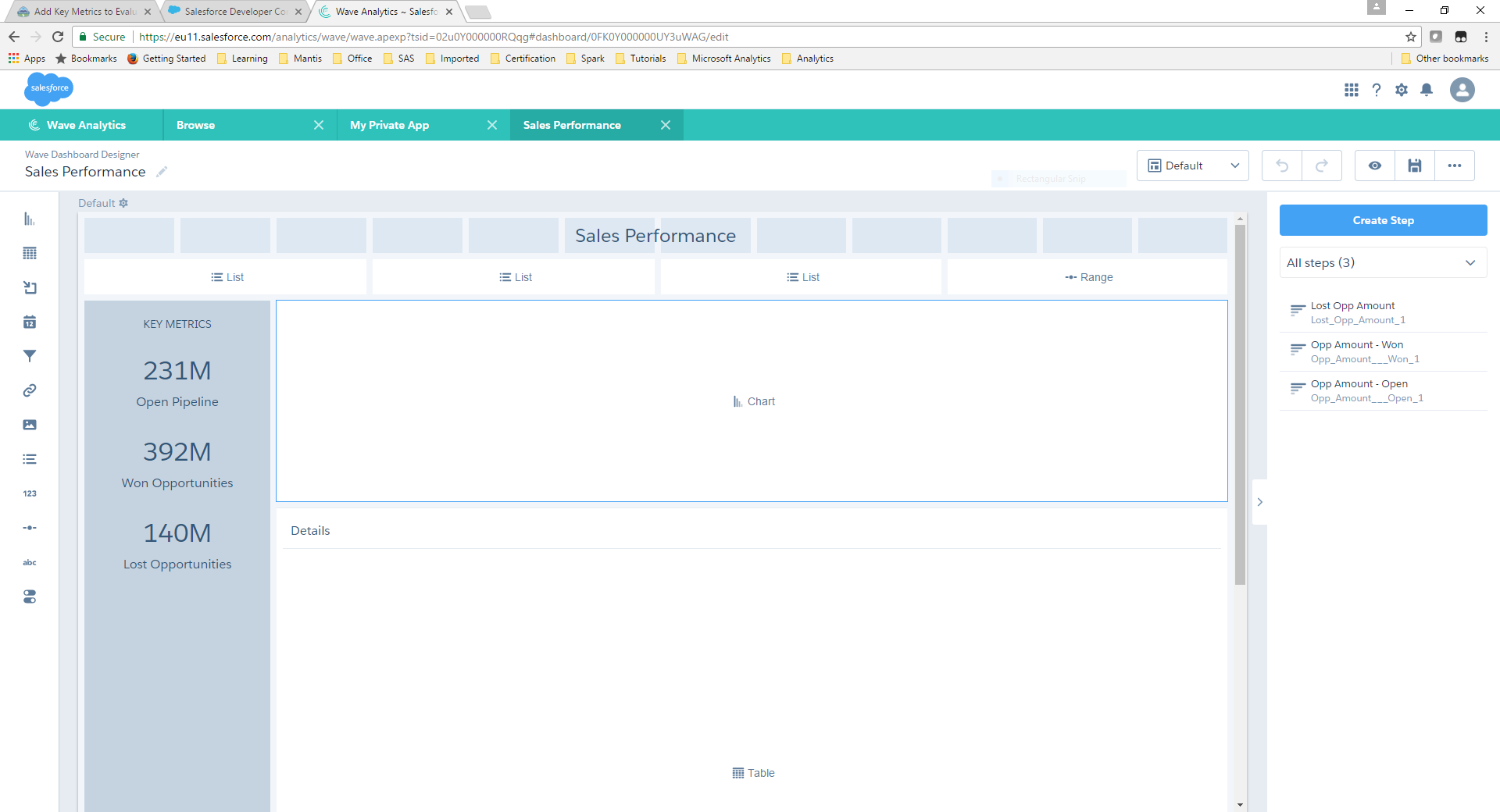Image resolution: width=1500 pixels, height=812 pixels.
Task: Switch to Add Key Metrics browser tab
Action: click(x=84, y=12)
